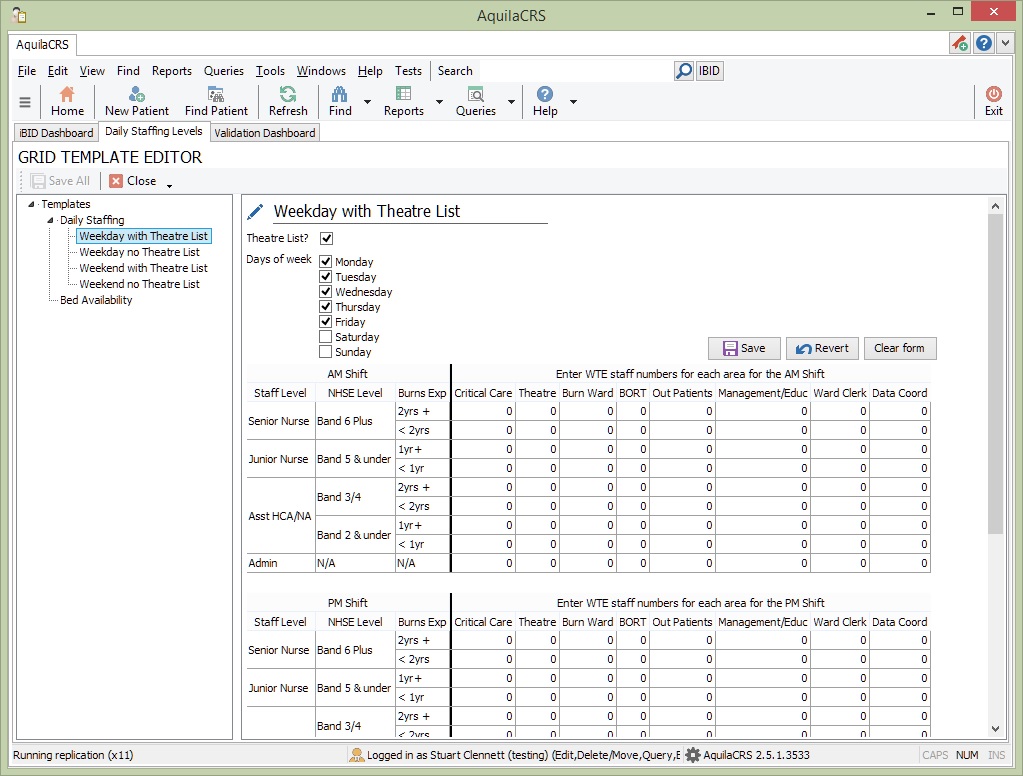
Task: Click the hamburger menu icon in toolbar
Action: [x=25, y=102]
